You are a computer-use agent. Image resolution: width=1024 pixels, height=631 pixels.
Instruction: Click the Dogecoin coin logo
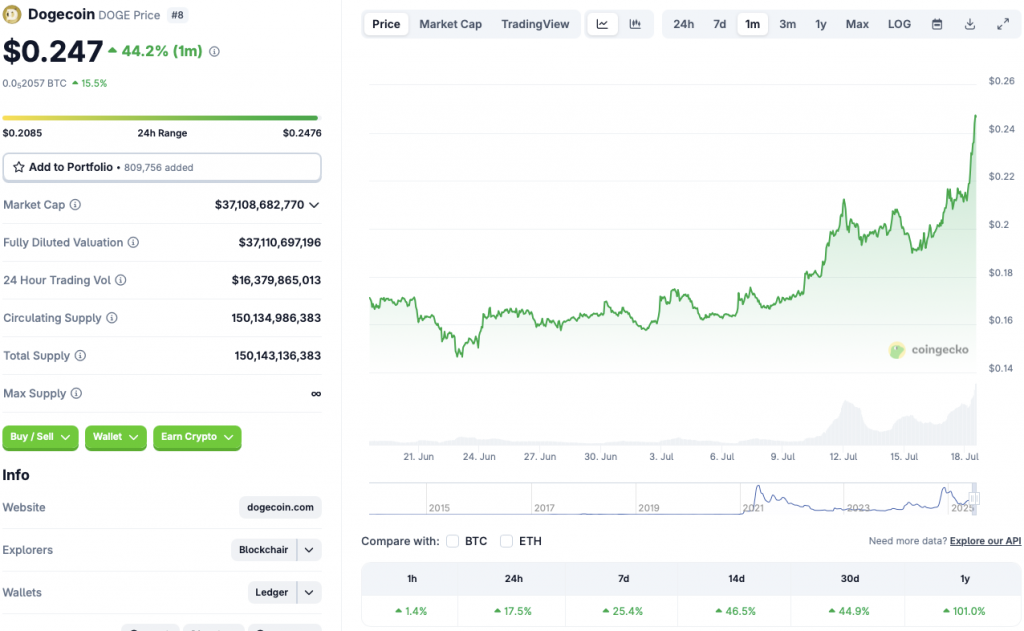click(x=12, y=14)
